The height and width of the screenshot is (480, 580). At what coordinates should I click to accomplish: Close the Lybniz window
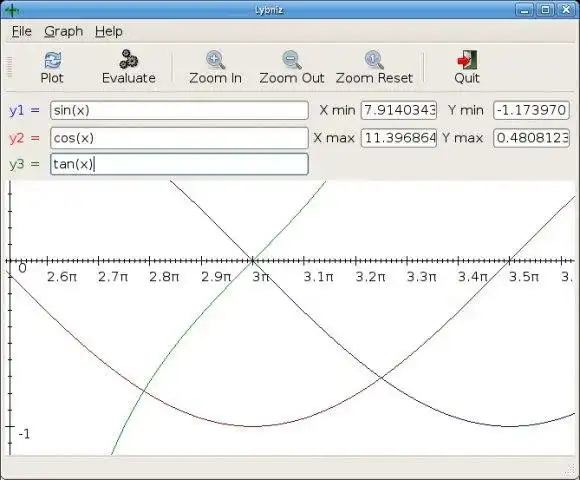point(566,10)
